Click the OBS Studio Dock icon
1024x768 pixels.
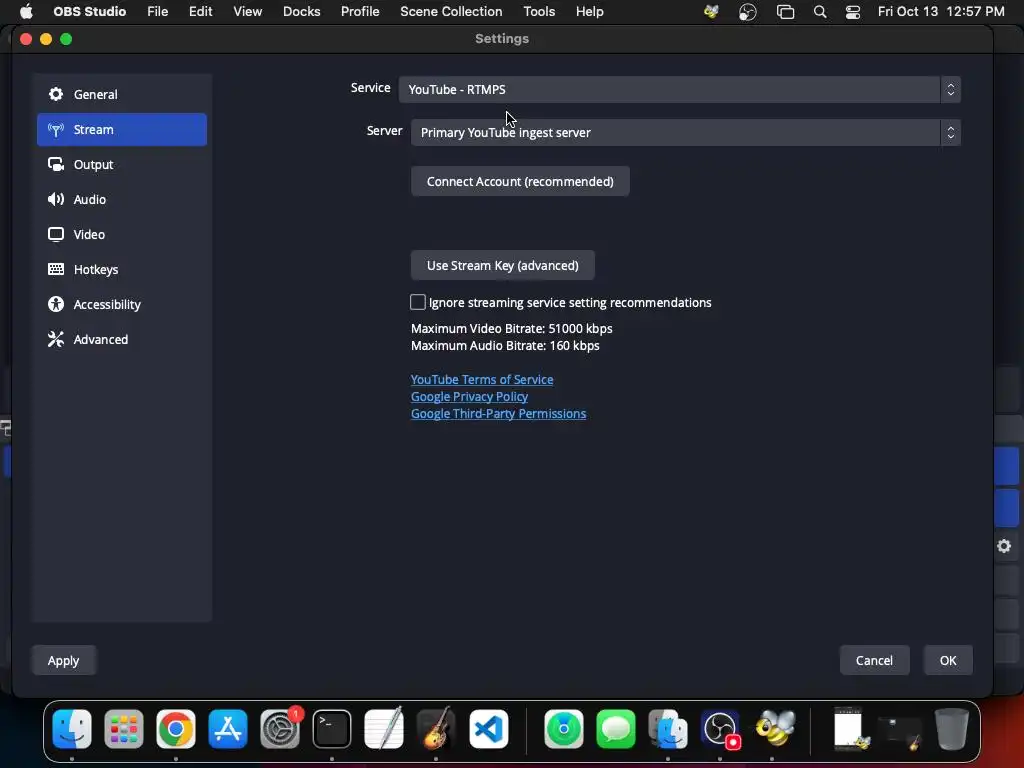[720, 728]
